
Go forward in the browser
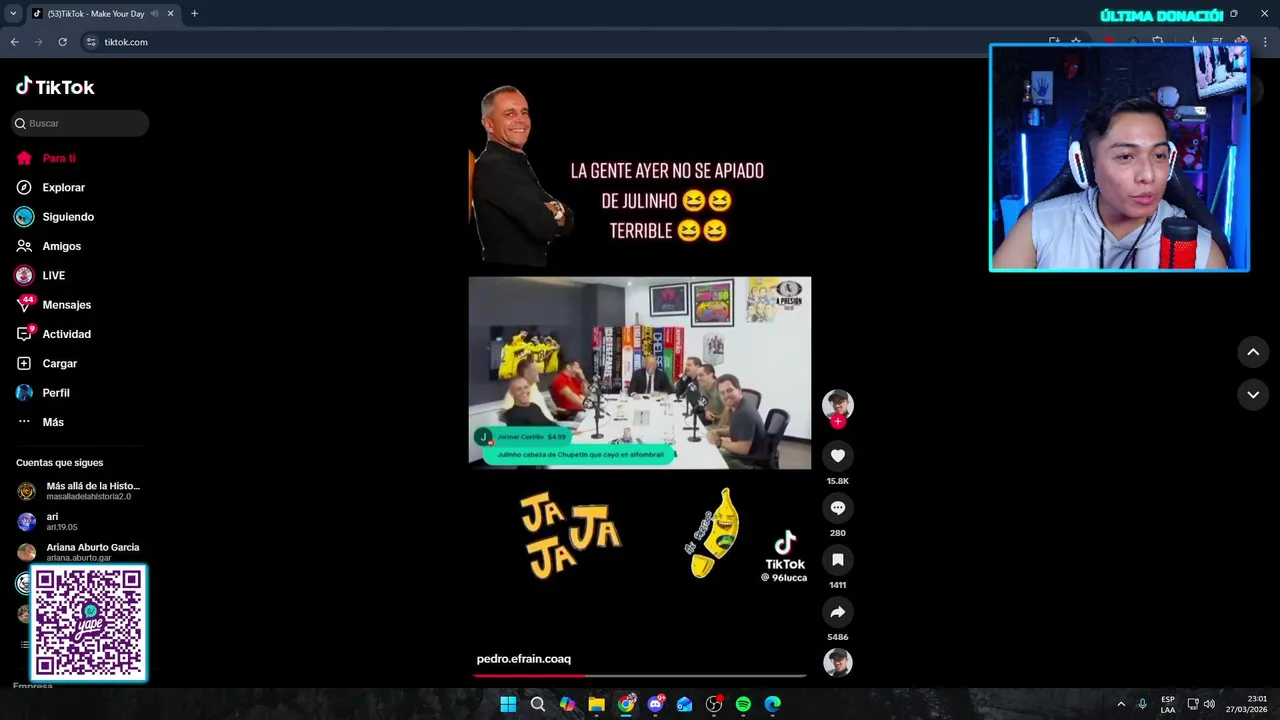[x=39, y=42]
